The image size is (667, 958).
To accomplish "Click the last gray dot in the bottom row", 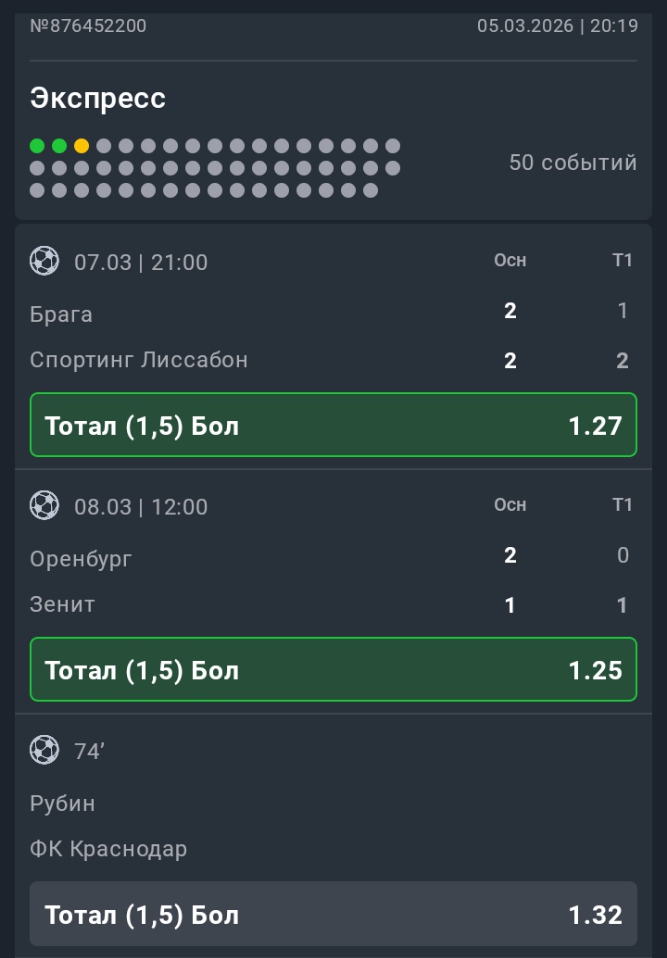I will [370, 190].
